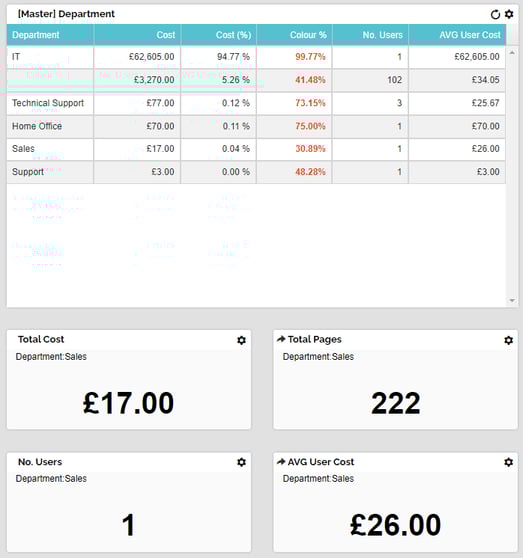Click the table scrollbar up arrow
The image size is (523, 558).
512,53
